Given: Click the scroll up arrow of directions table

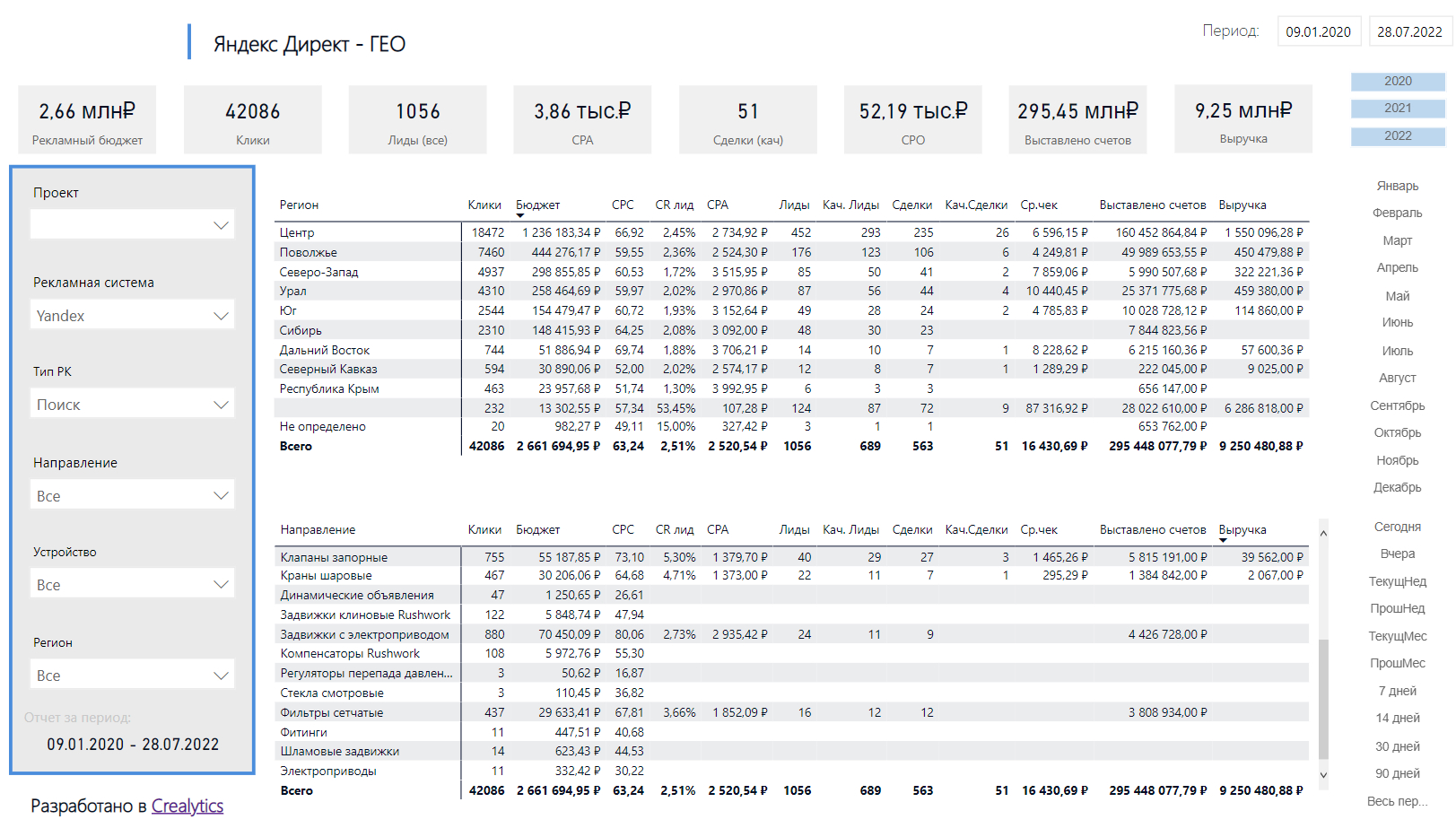Looking at the screenshot, I should tap(1323, 534).
